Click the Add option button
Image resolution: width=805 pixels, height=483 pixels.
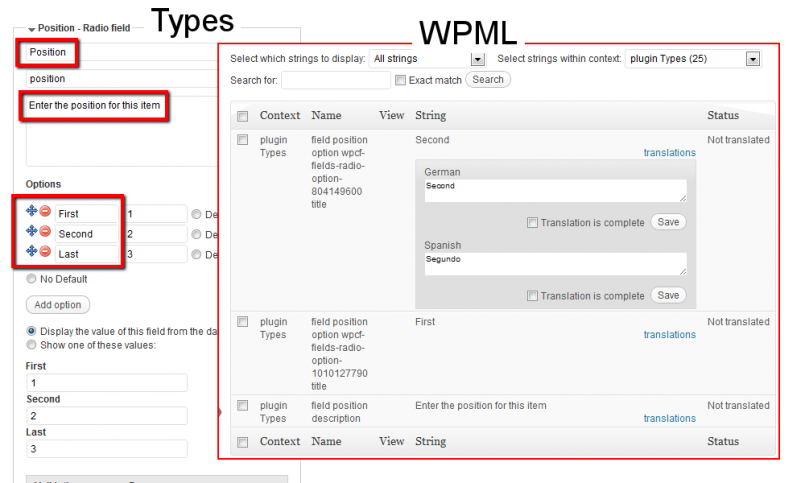pyautogui.click(x=58, y=304)
